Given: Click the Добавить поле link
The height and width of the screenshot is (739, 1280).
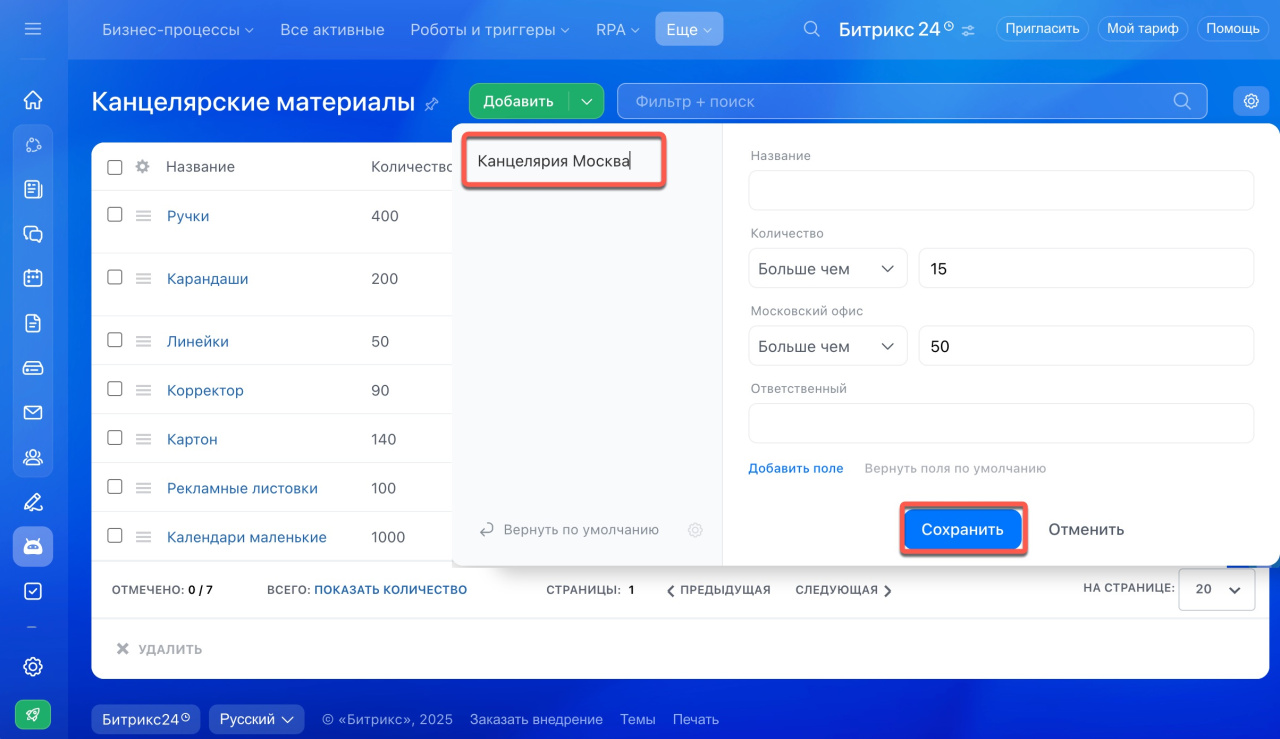Looking at the screenshot, I should (x=796, y=468).
